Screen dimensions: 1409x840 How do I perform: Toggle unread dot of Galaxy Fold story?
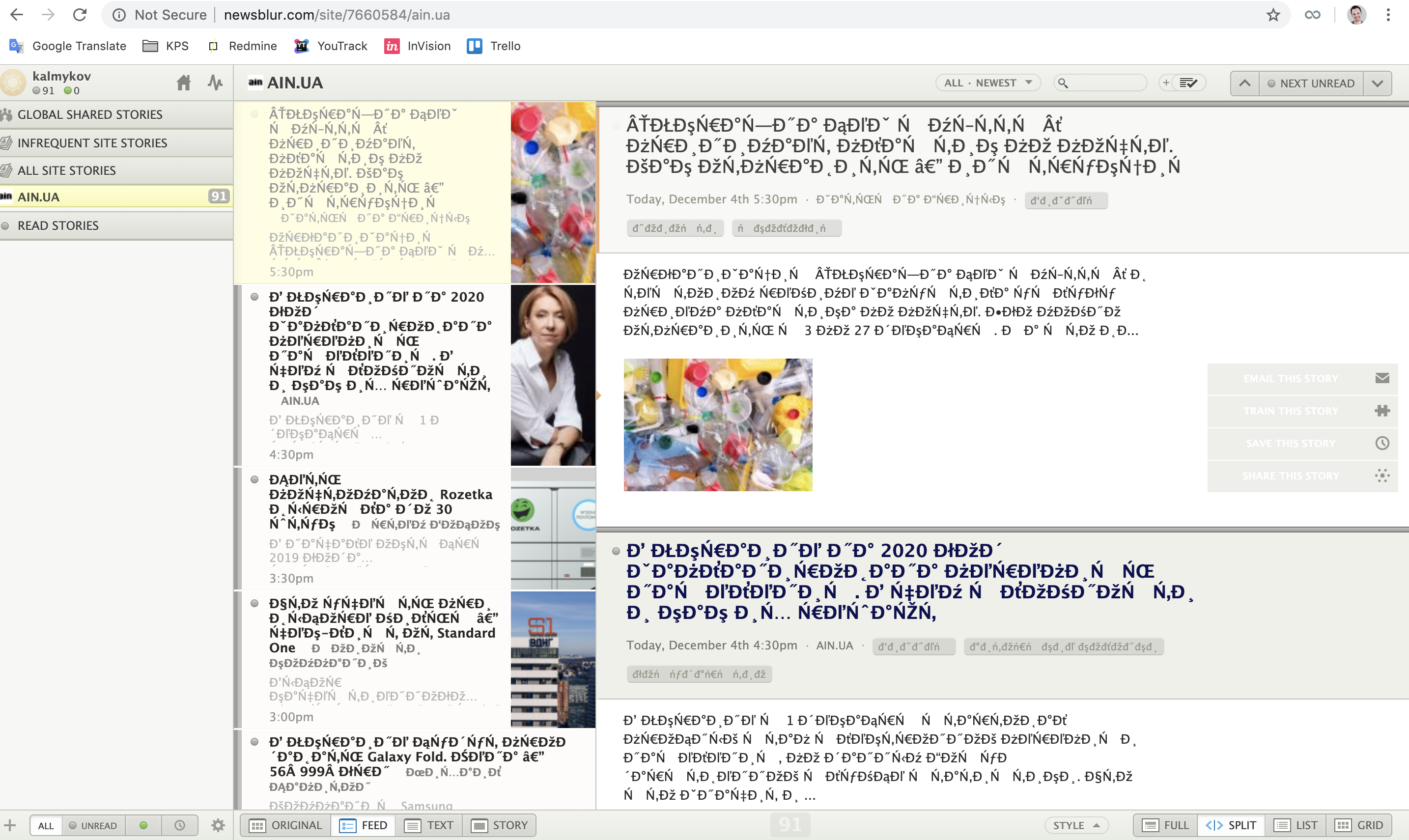[254, 742]
